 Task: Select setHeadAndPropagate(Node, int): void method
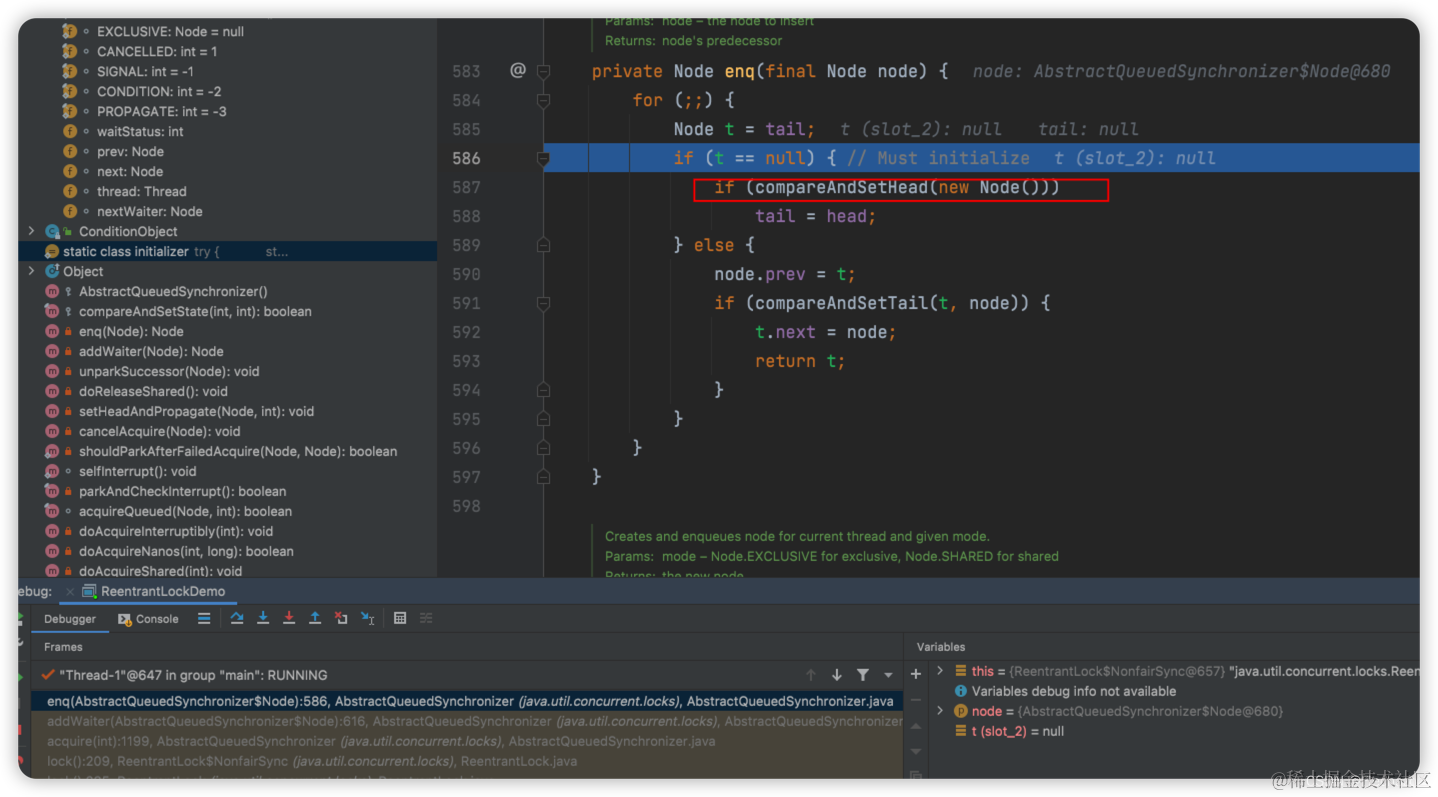tap(196, 411)
